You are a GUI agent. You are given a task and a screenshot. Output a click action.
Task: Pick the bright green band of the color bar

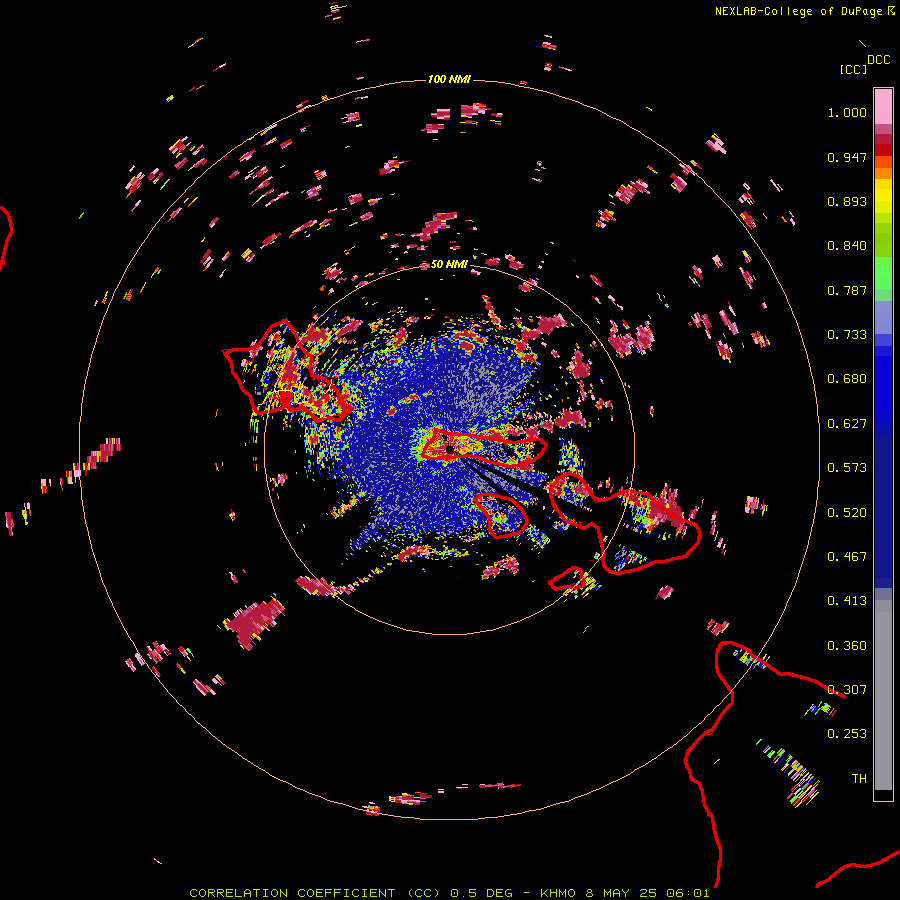(x=883, y=273)
